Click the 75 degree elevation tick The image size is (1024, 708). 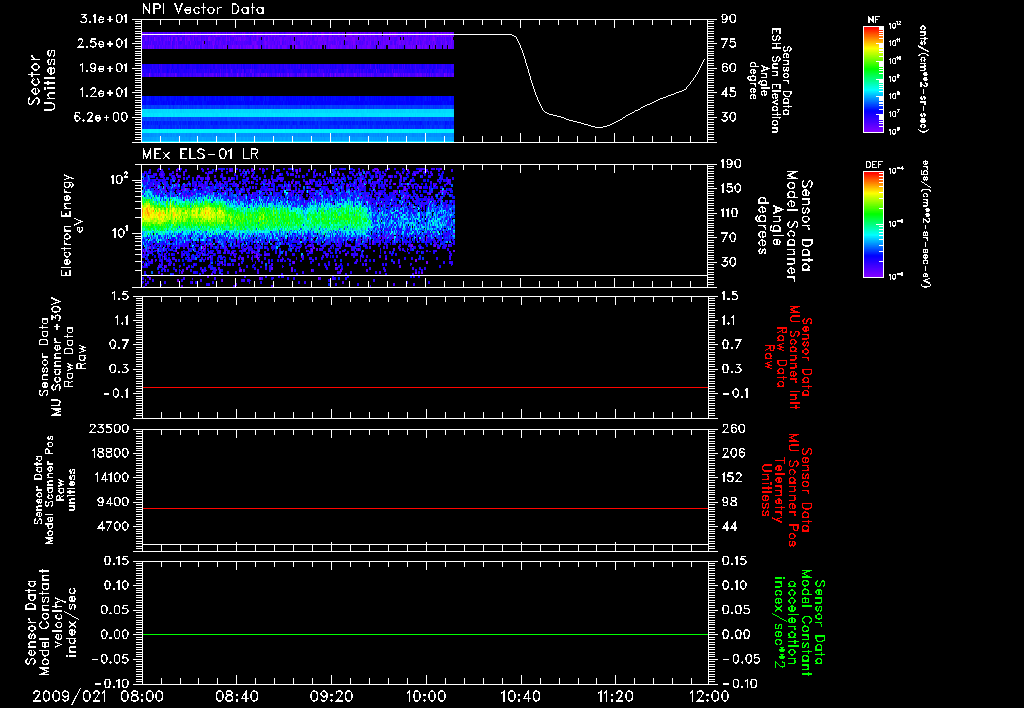tap(729, 43)
